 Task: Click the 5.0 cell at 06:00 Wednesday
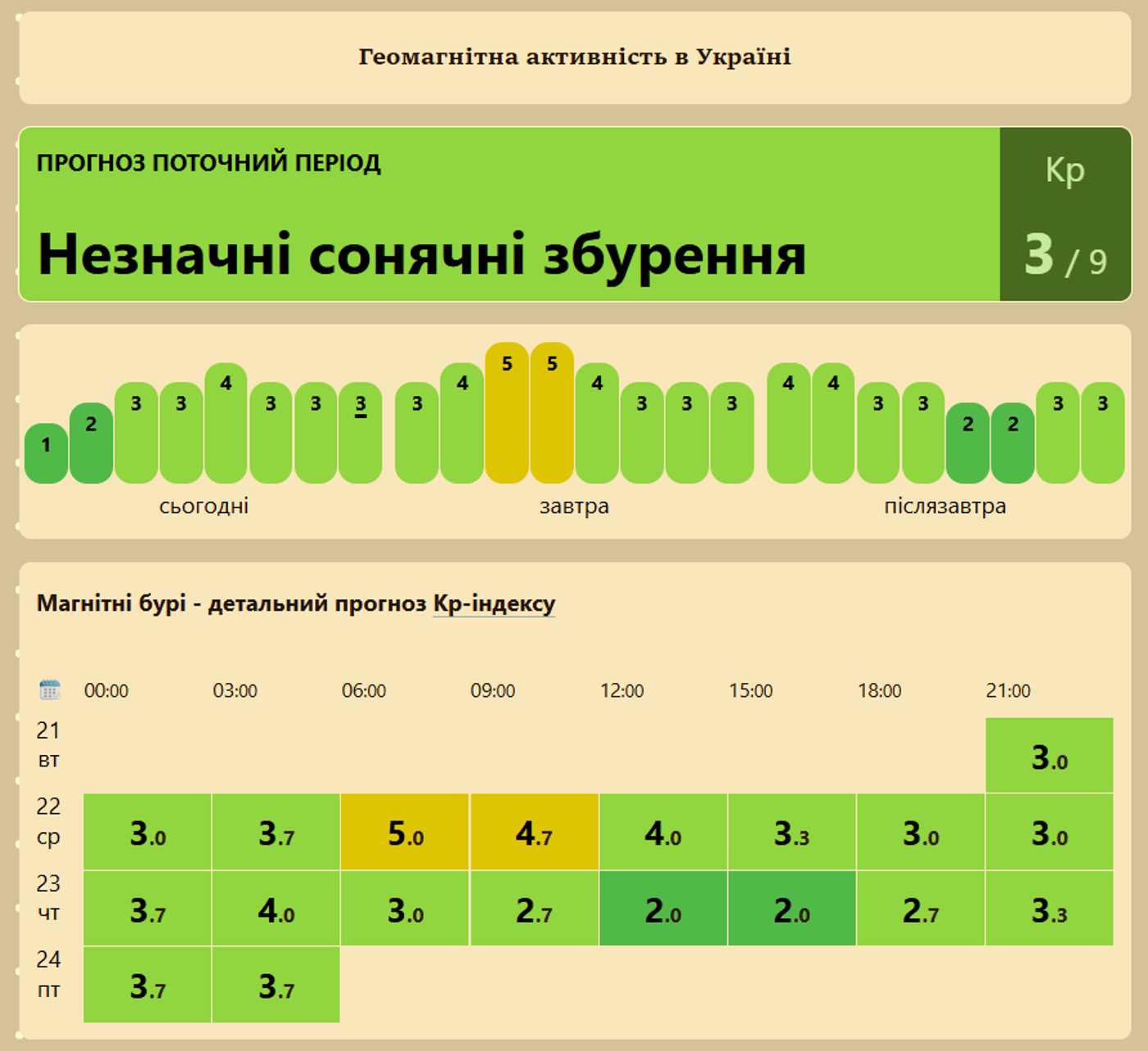[x=405, y=832]
